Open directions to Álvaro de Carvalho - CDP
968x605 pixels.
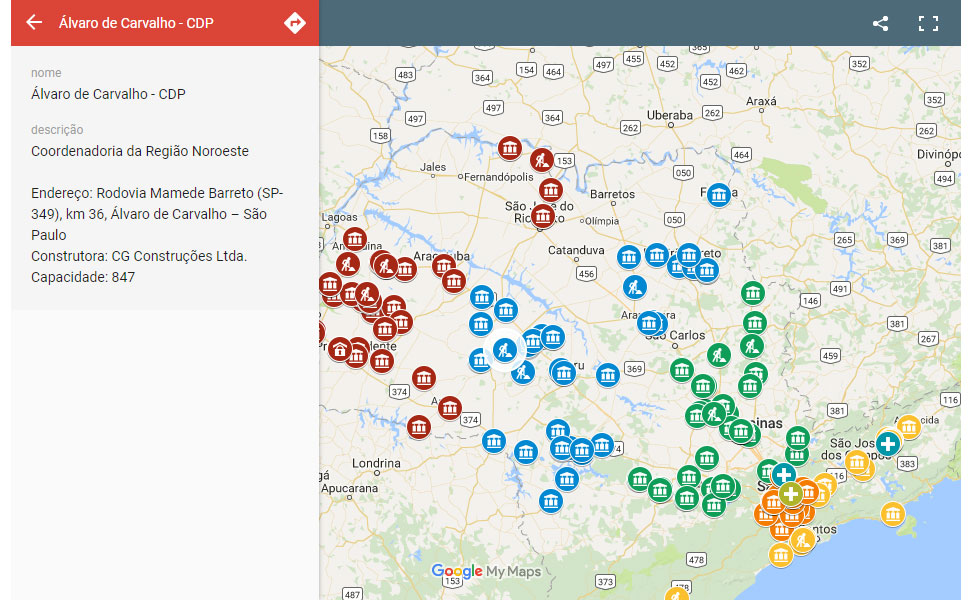click(294, 23)
